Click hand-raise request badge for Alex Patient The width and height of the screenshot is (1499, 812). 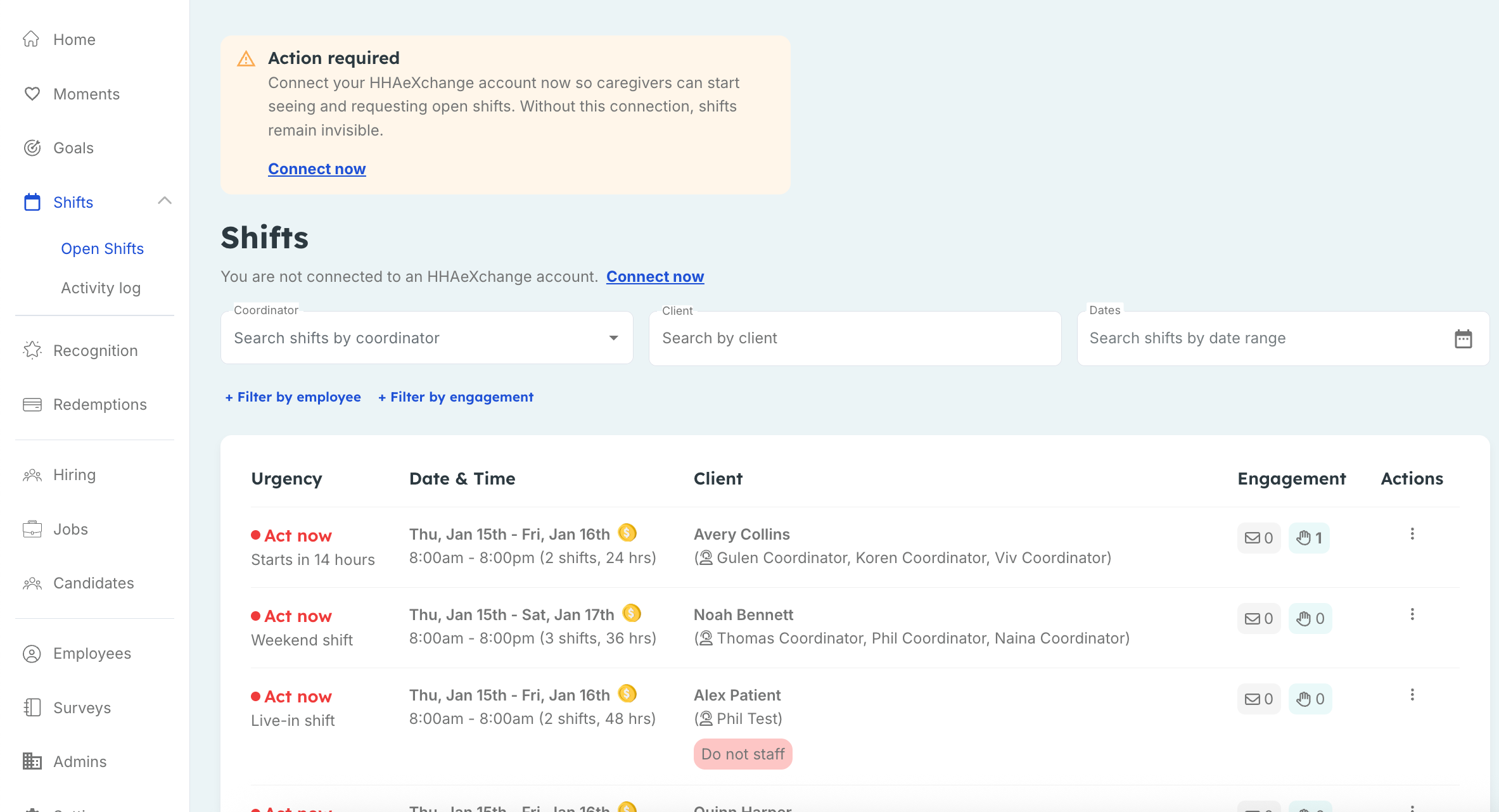pos(1310,699)
